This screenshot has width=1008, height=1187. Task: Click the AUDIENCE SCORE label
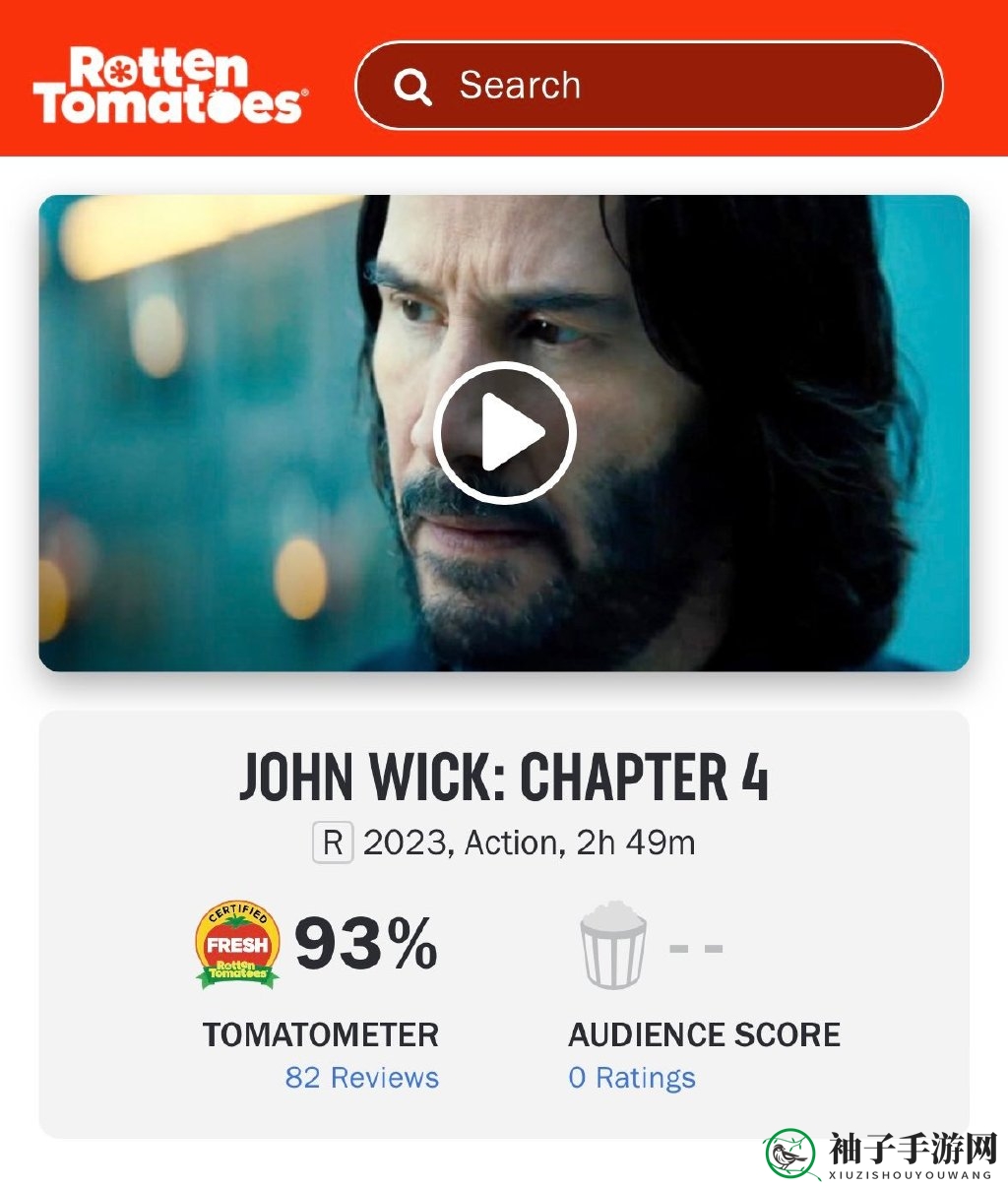[x=705, y=1034]
